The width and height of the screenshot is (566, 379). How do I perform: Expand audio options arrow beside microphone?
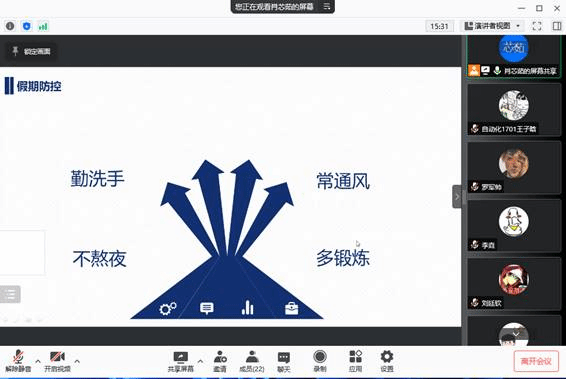point(38,361)
